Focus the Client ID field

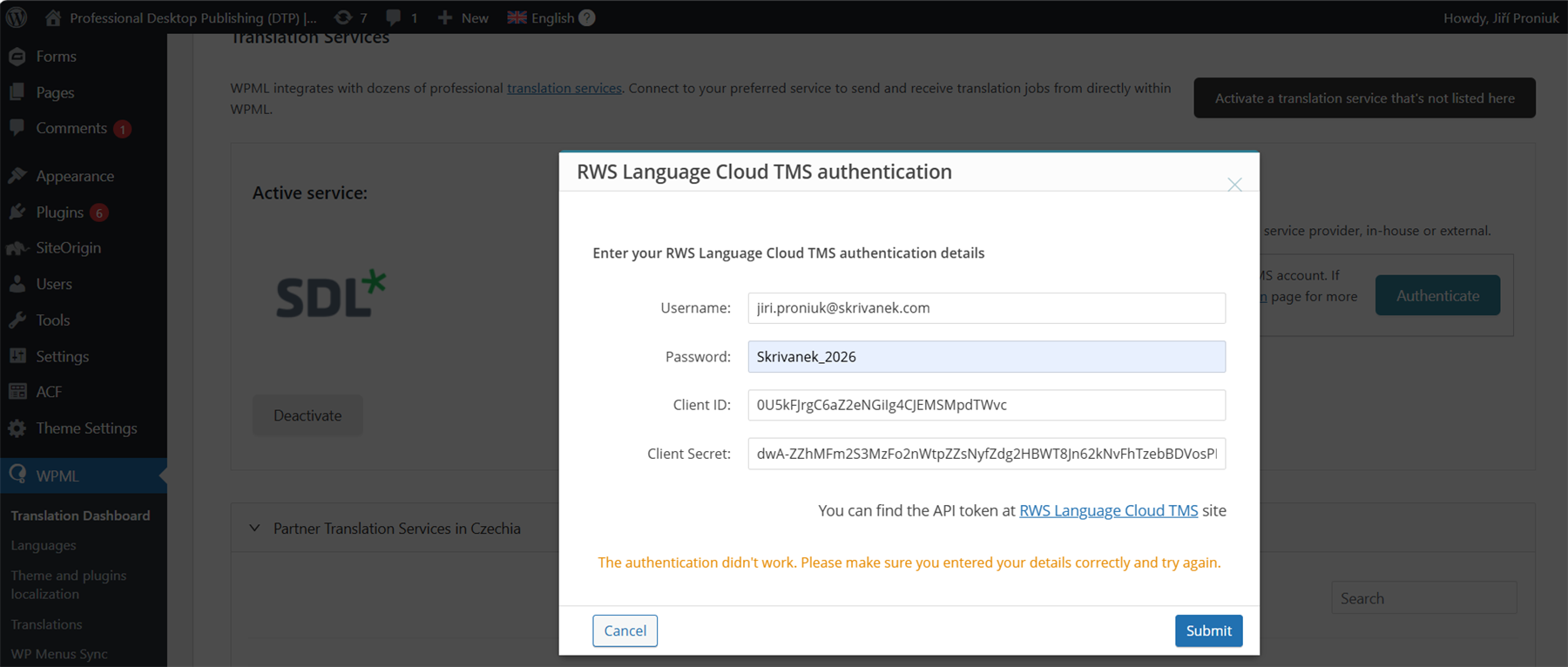click(986, 405)
